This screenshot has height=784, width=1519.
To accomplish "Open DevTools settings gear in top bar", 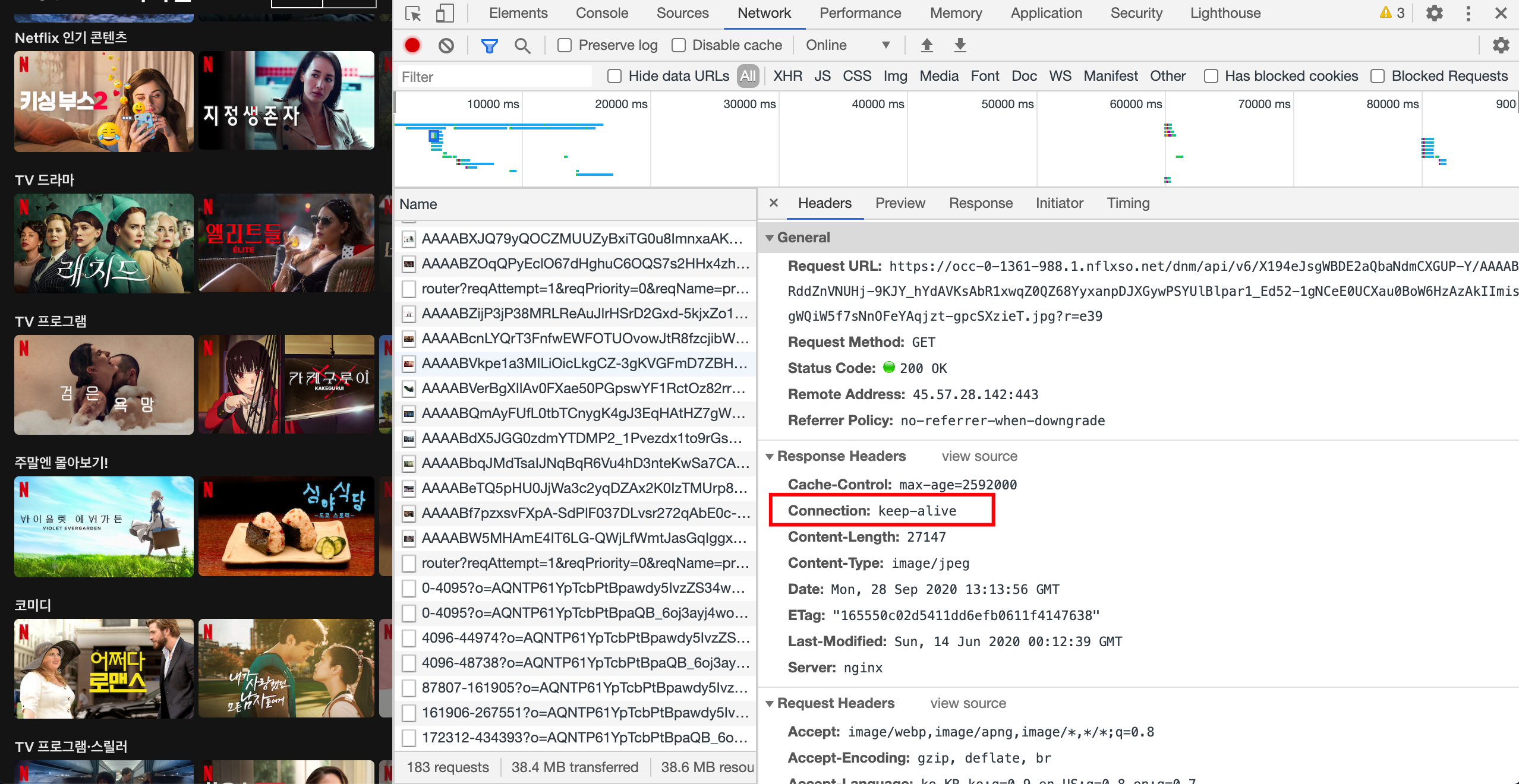I will pyautogui.click(x=1434, y=13).
